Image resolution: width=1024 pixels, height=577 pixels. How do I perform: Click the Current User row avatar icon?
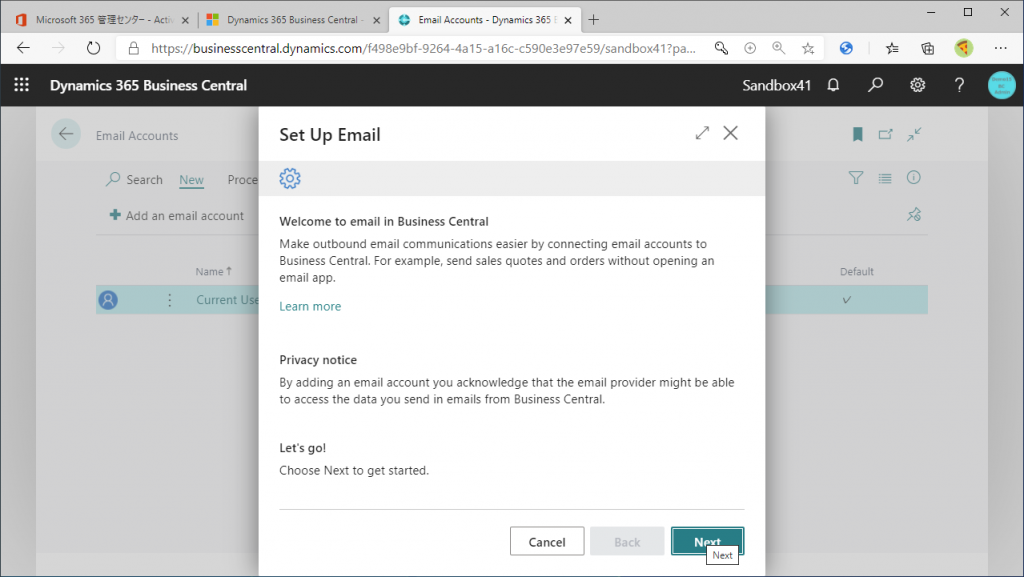click(x=108, y=300)
